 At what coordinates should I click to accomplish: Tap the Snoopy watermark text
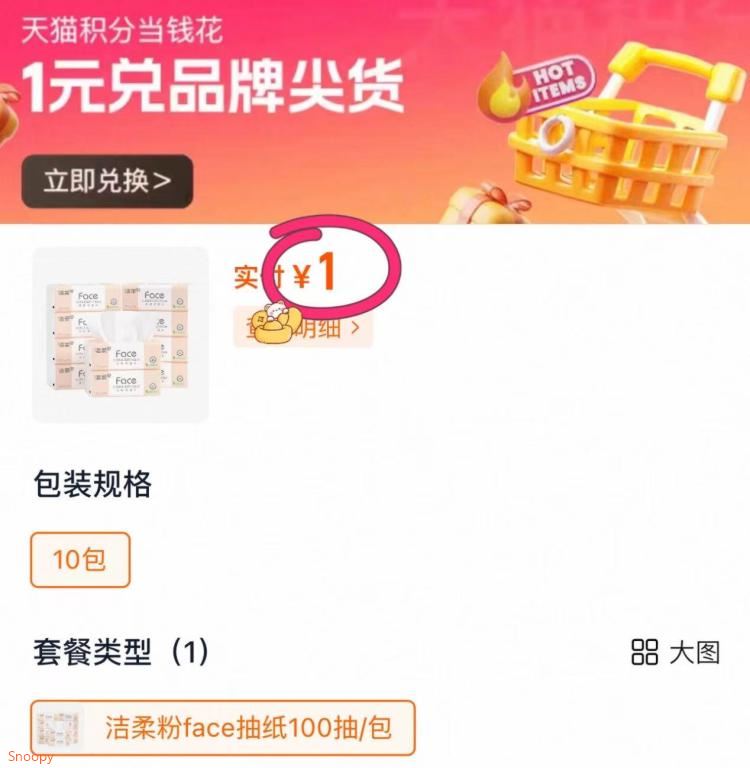(30, 757)
